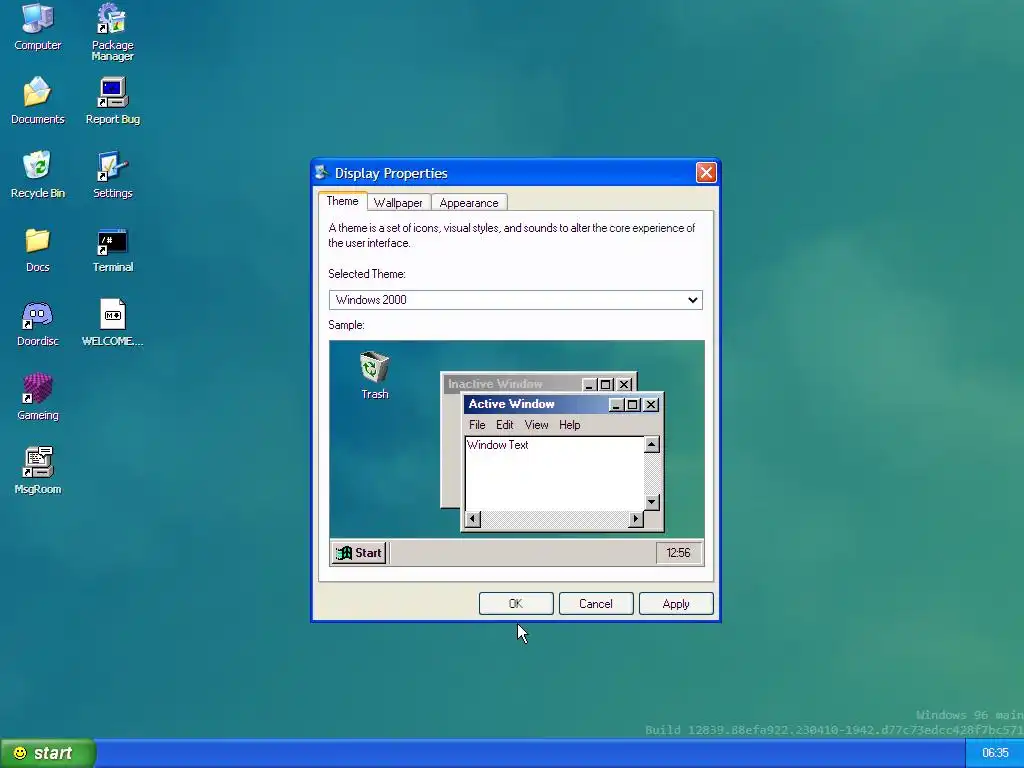
Task: Open the MsgRoom desktop shortcut
Action: tap(38, 470)
